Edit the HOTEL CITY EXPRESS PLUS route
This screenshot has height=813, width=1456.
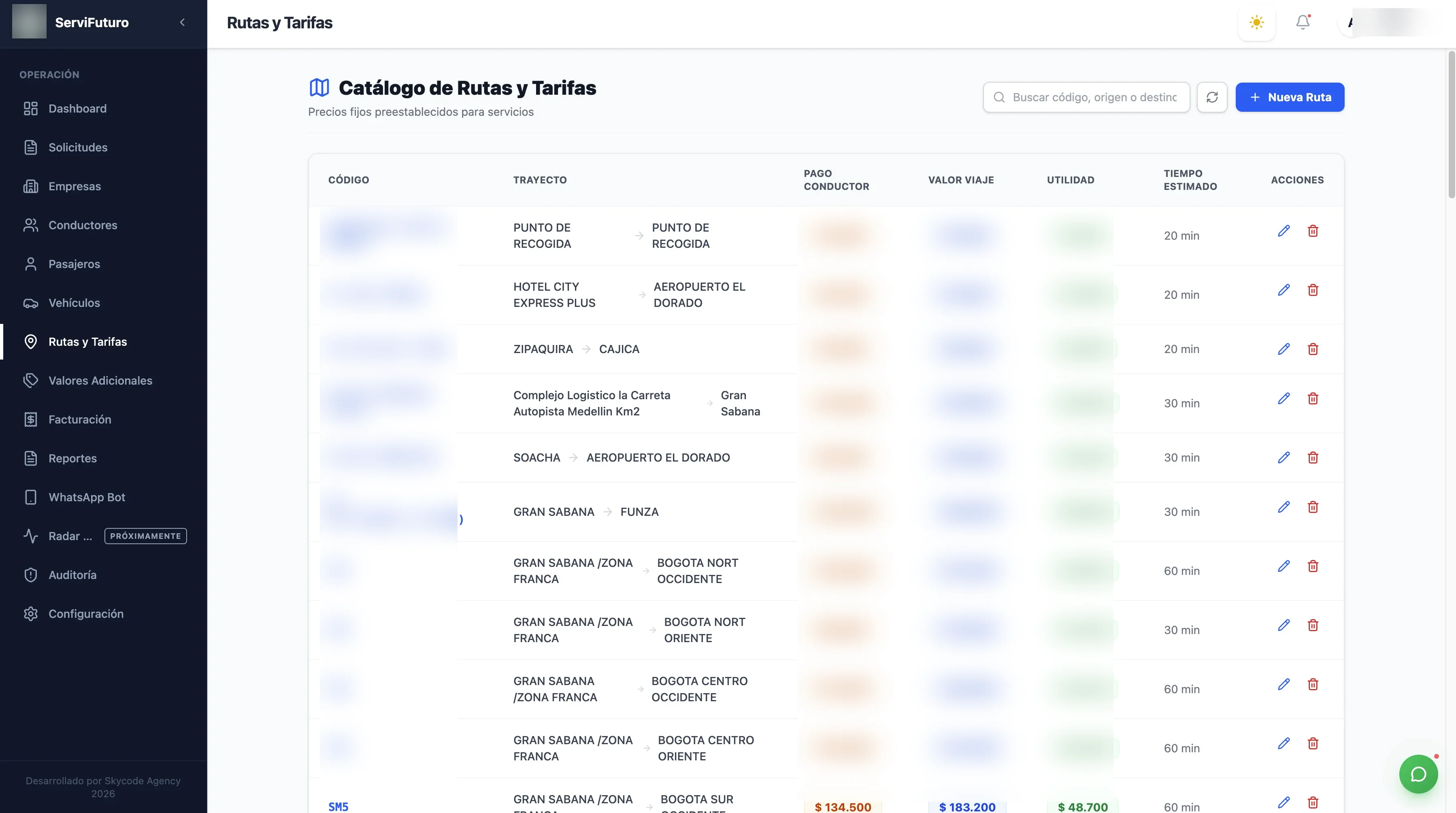1284,290
